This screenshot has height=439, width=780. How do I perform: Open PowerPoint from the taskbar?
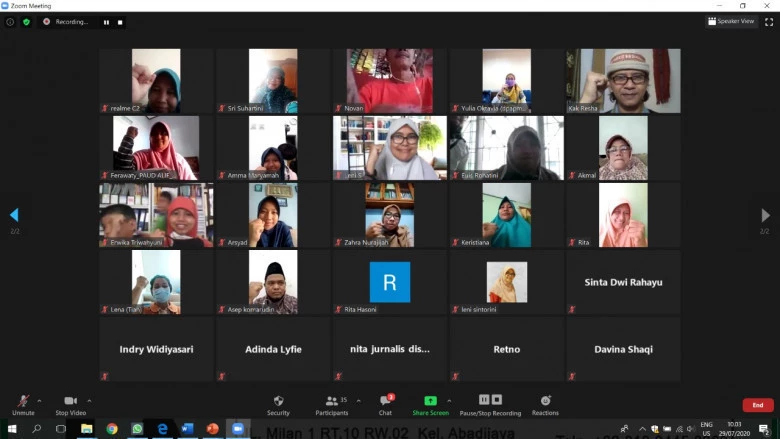coord(213,429)
